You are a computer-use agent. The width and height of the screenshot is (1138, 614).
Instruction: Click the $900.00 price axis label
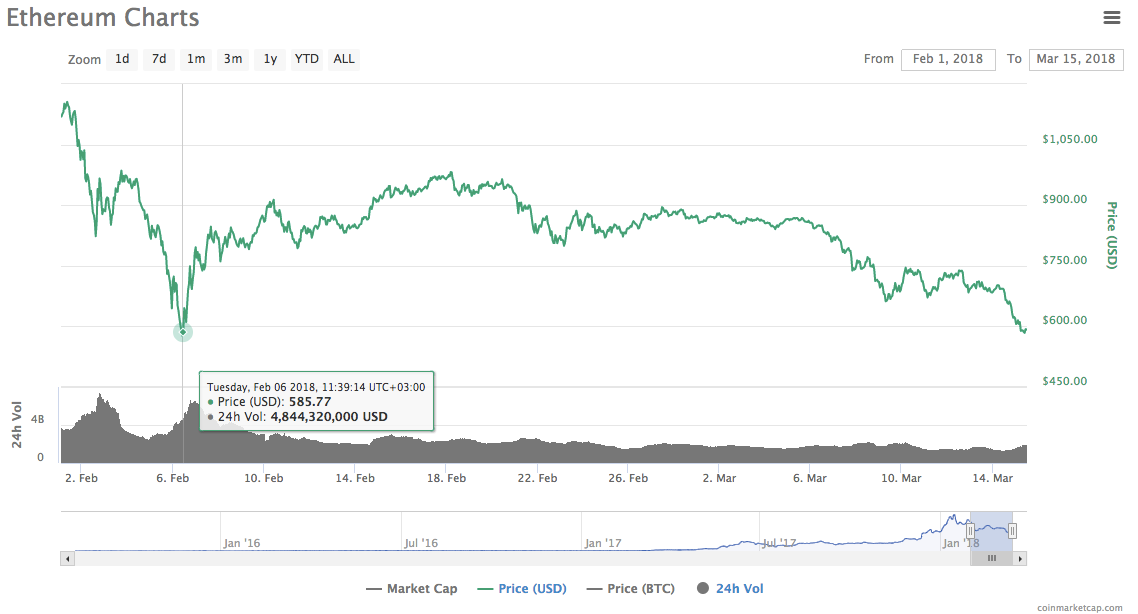[x=1065, y=200]
